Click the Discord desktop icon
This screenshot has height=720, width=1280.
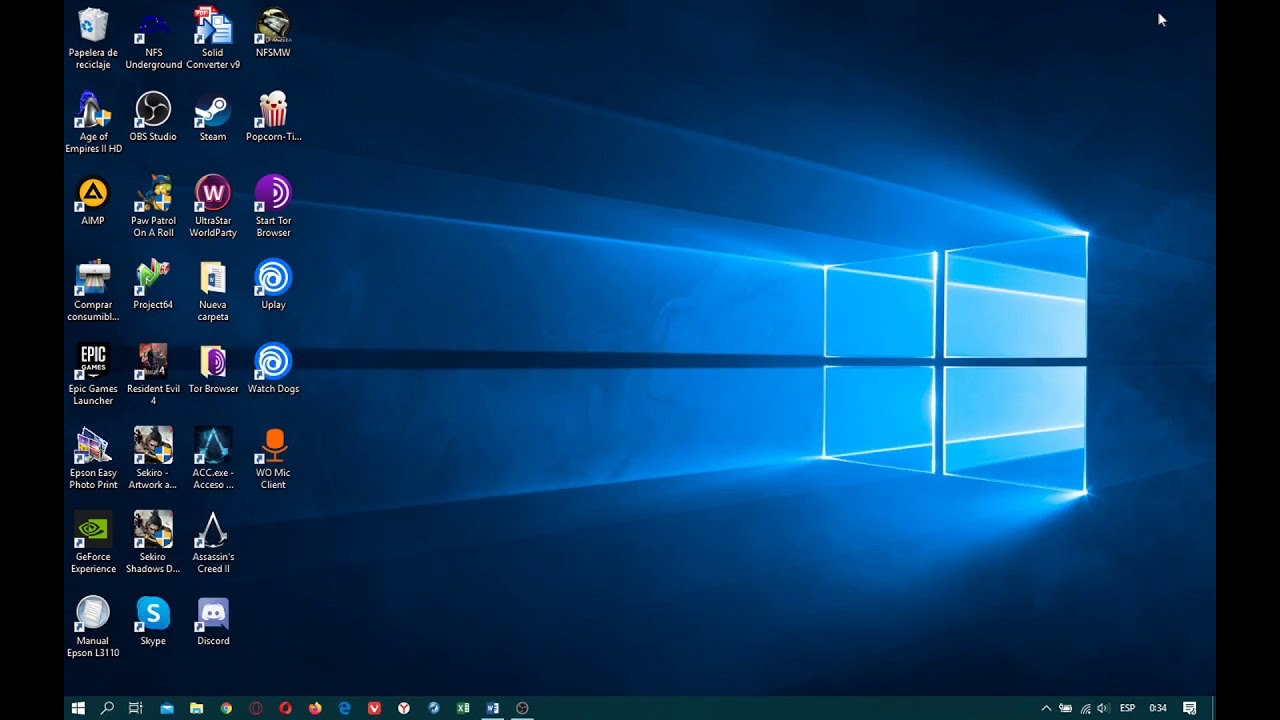point(213,622)
